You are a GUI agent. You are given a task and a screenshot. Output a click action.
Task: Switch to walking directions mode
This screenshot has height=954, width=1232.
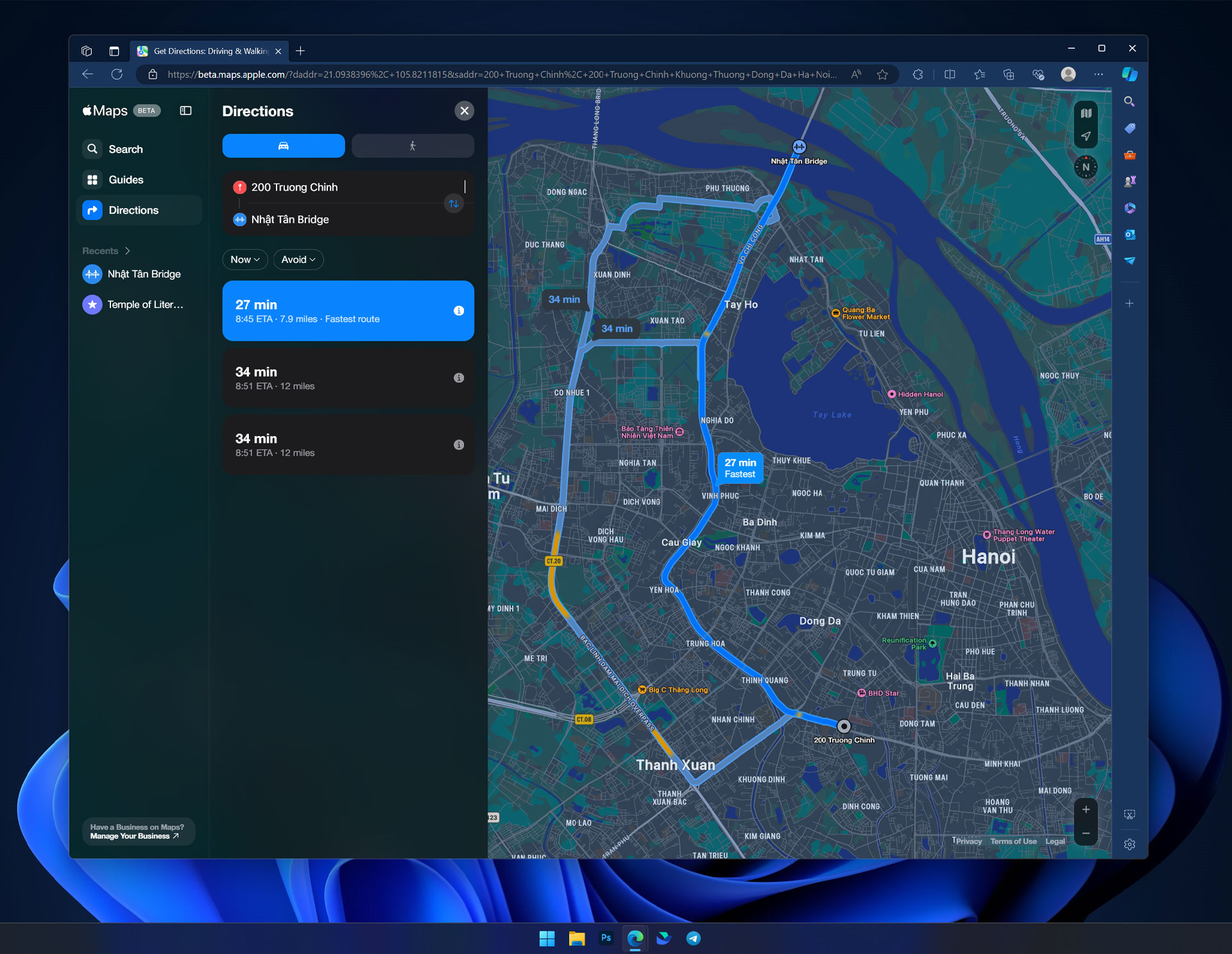pos(413,146)
